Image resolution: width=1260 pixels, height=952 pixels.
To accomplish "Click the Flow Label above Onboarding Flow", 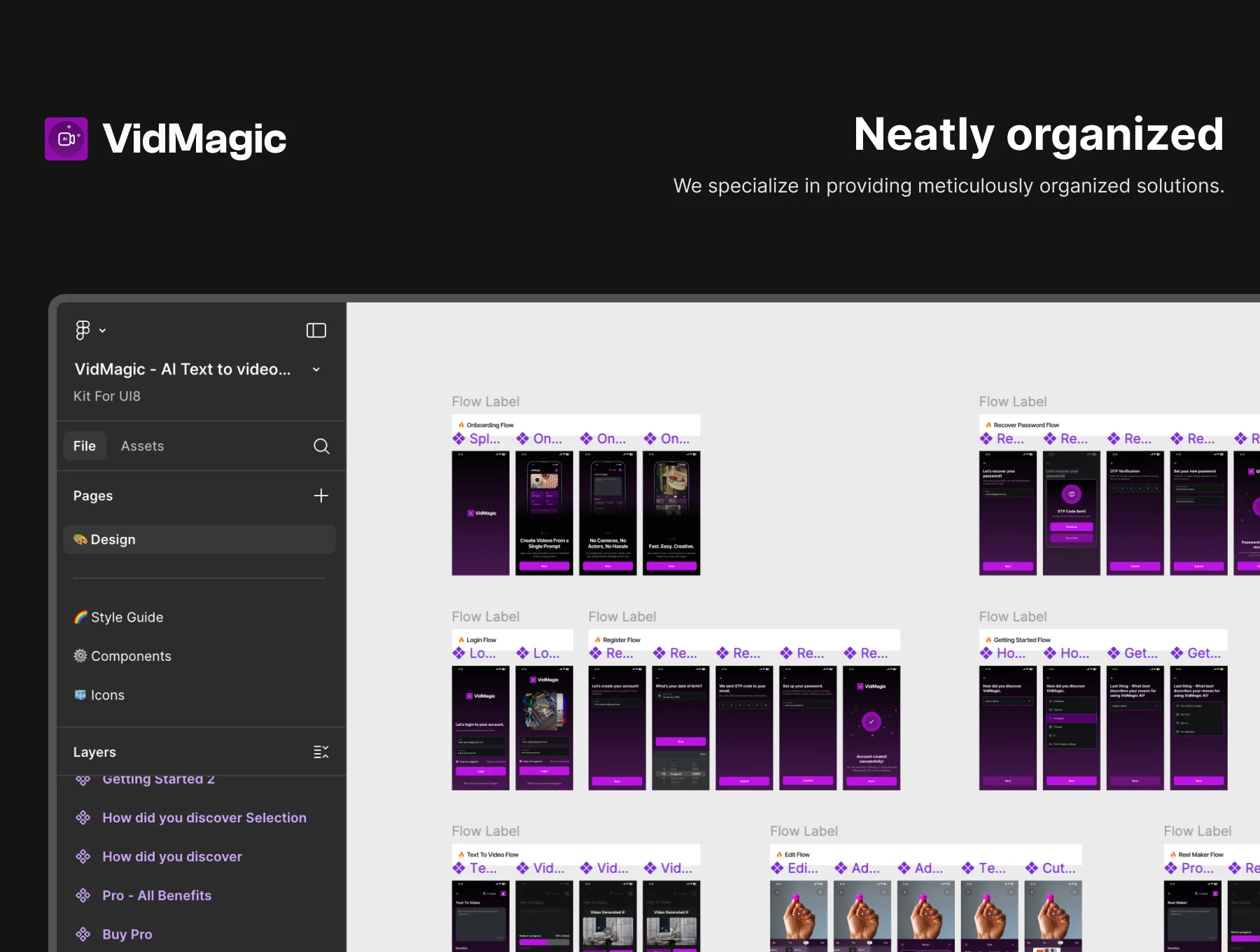I will pyautogui.click(x=486, y=402).
